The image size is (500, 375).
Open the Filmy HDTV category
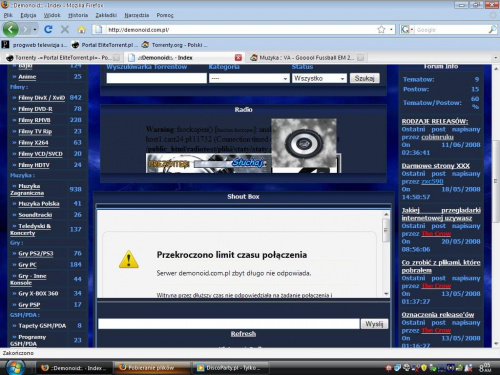(x=34, y=165)
